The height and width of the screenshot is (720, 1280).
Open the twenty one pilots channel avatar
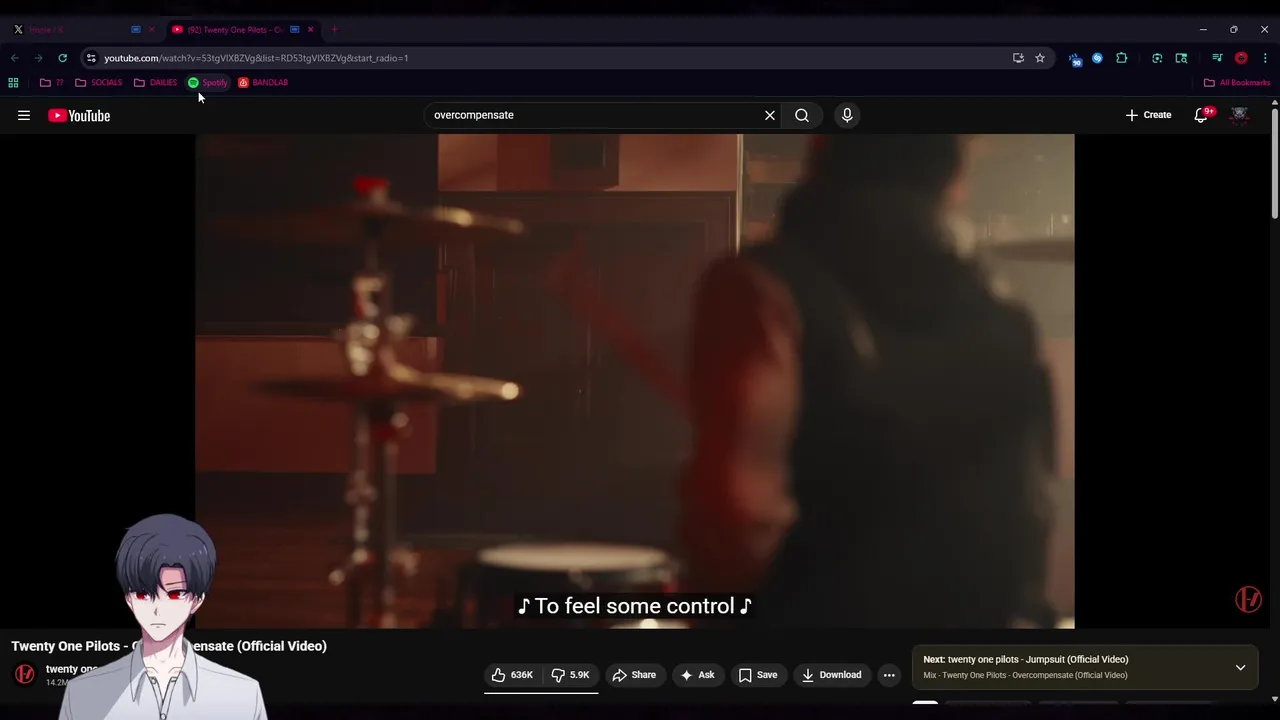[x=25, y=675]
